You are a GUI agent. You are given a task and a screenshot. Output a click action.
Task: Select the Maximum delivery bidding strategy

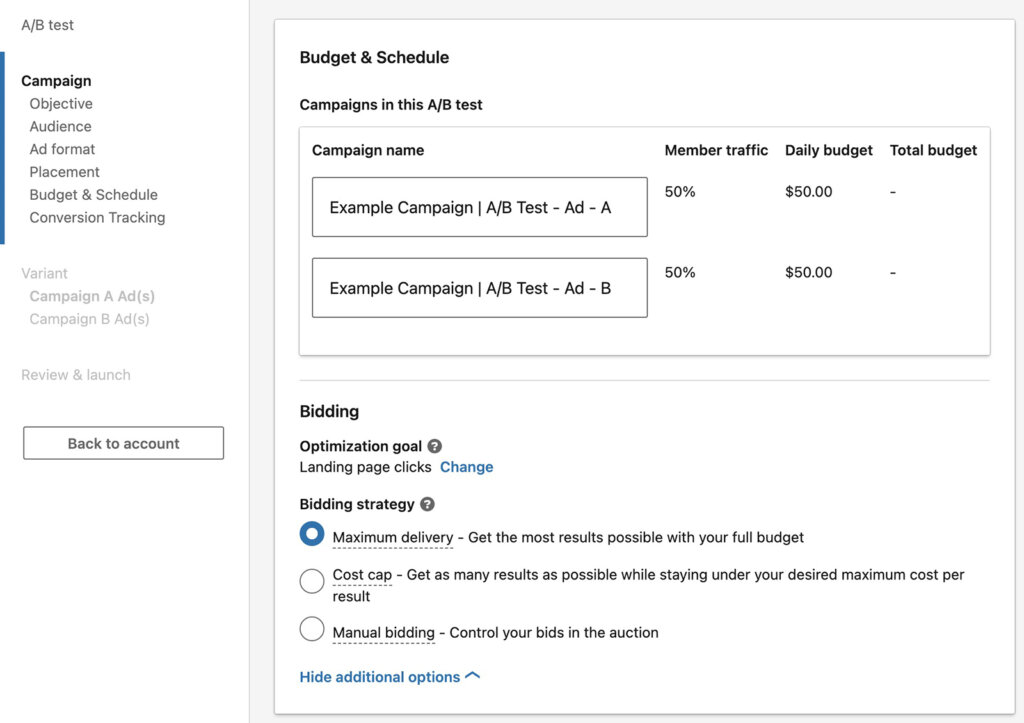312,534
